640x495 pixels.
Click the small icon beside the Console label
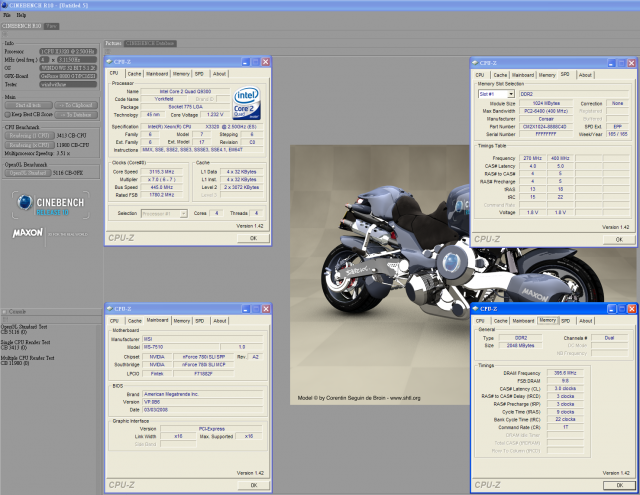[4, 312]
